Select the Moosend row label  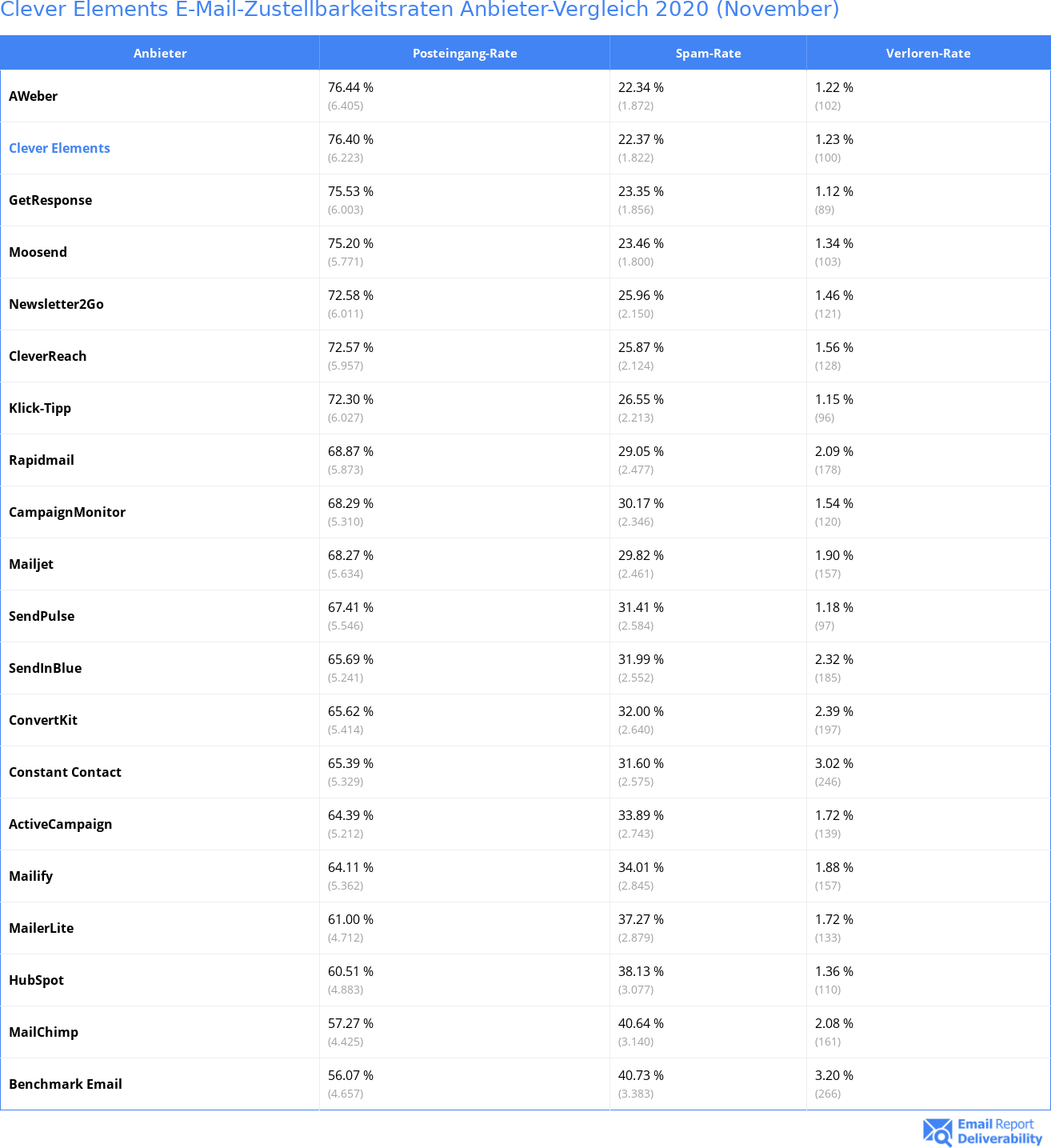pyautogui.click(x=38, y=252)
